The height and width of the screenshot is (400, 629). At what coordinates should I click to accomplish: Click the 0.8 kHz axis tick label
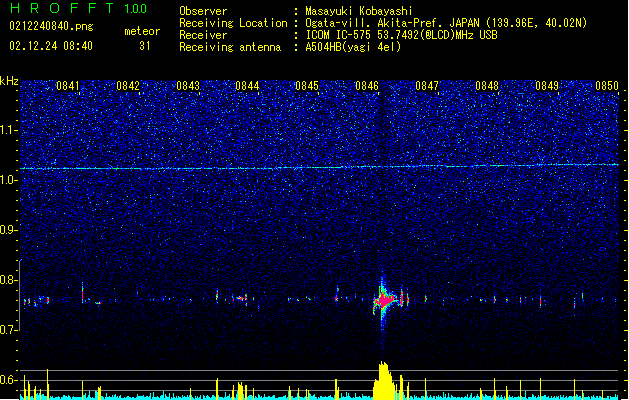tap(8, 280)
